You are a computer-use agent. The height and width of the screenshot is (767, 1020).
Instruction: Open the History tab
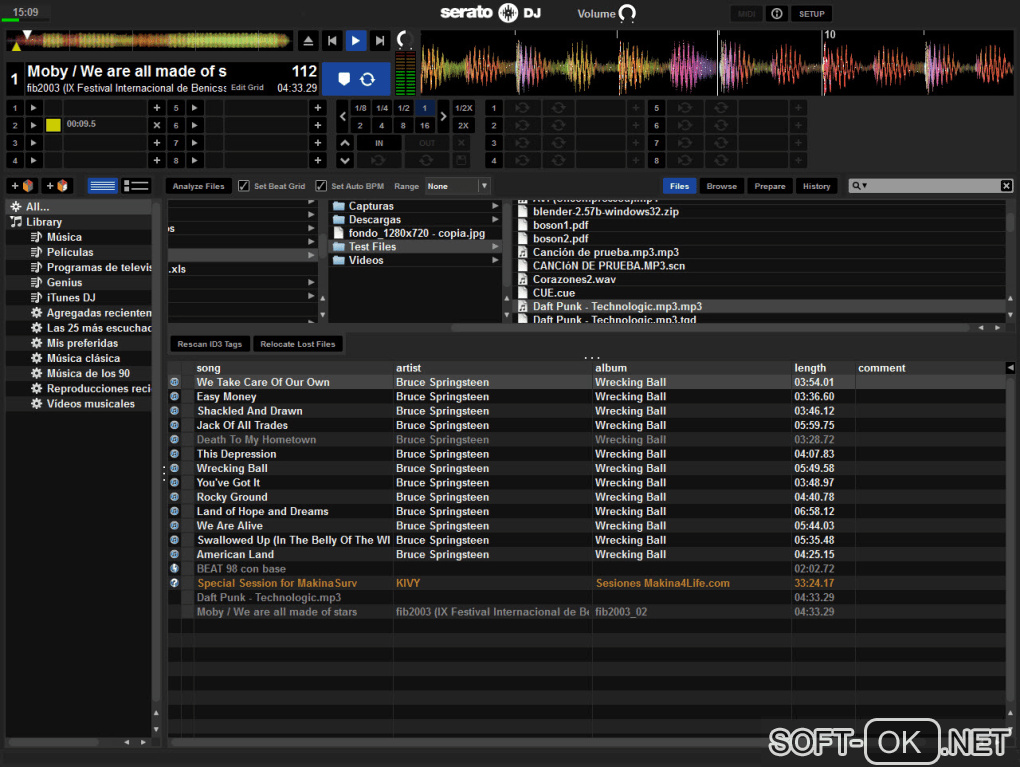[x=816, y=186]
